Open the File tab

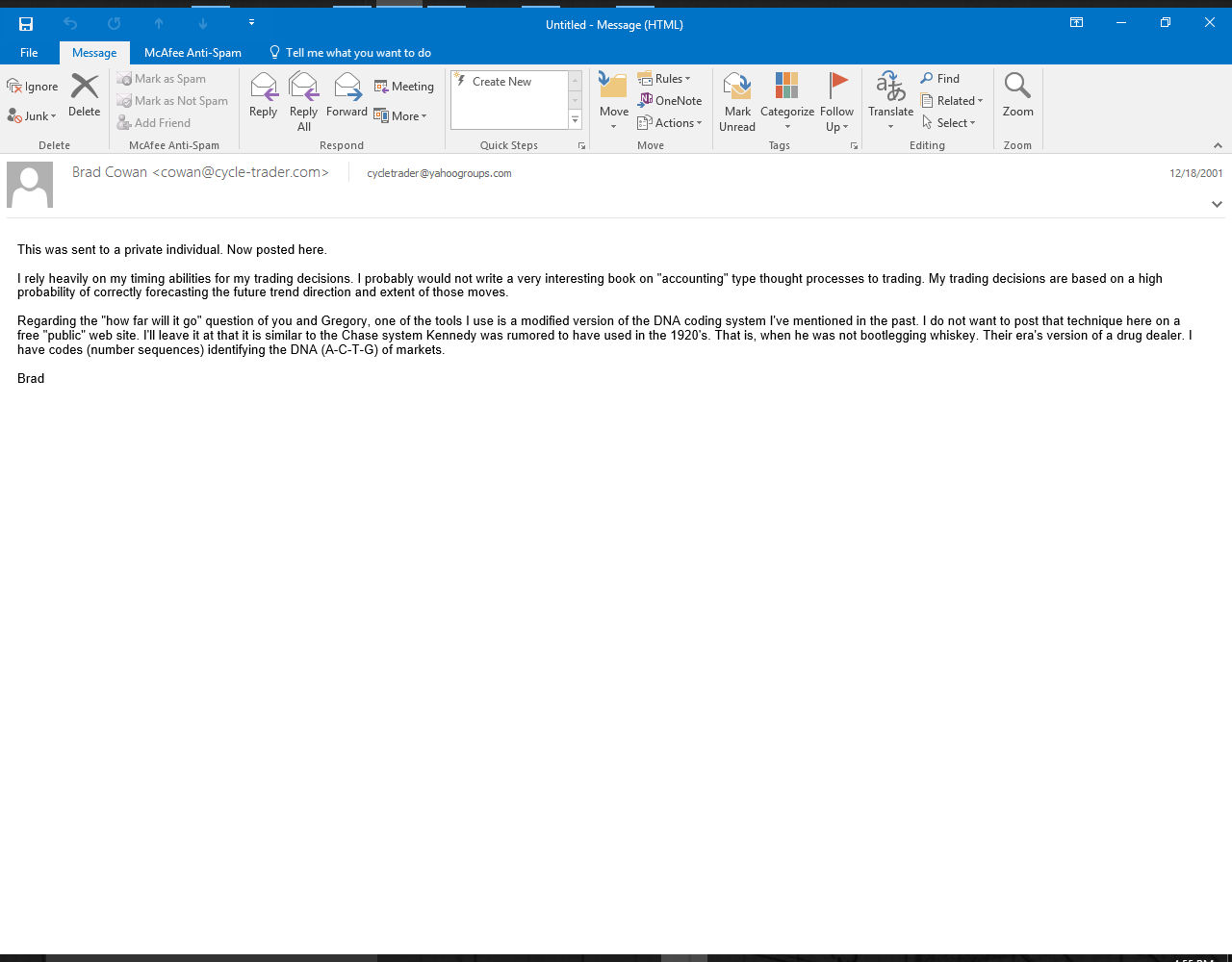point(29,53)
